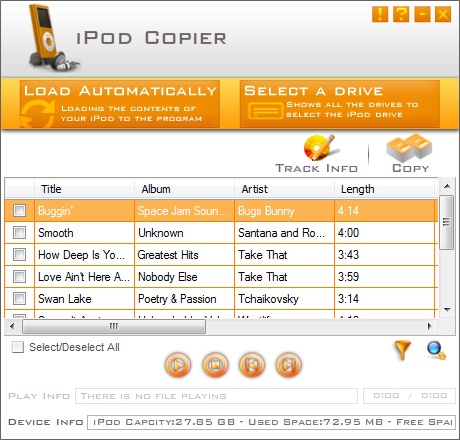The height and width of the screenshot is (440, 460).
Task: Click the Device Info capacity field
Action: click(271, 422)
